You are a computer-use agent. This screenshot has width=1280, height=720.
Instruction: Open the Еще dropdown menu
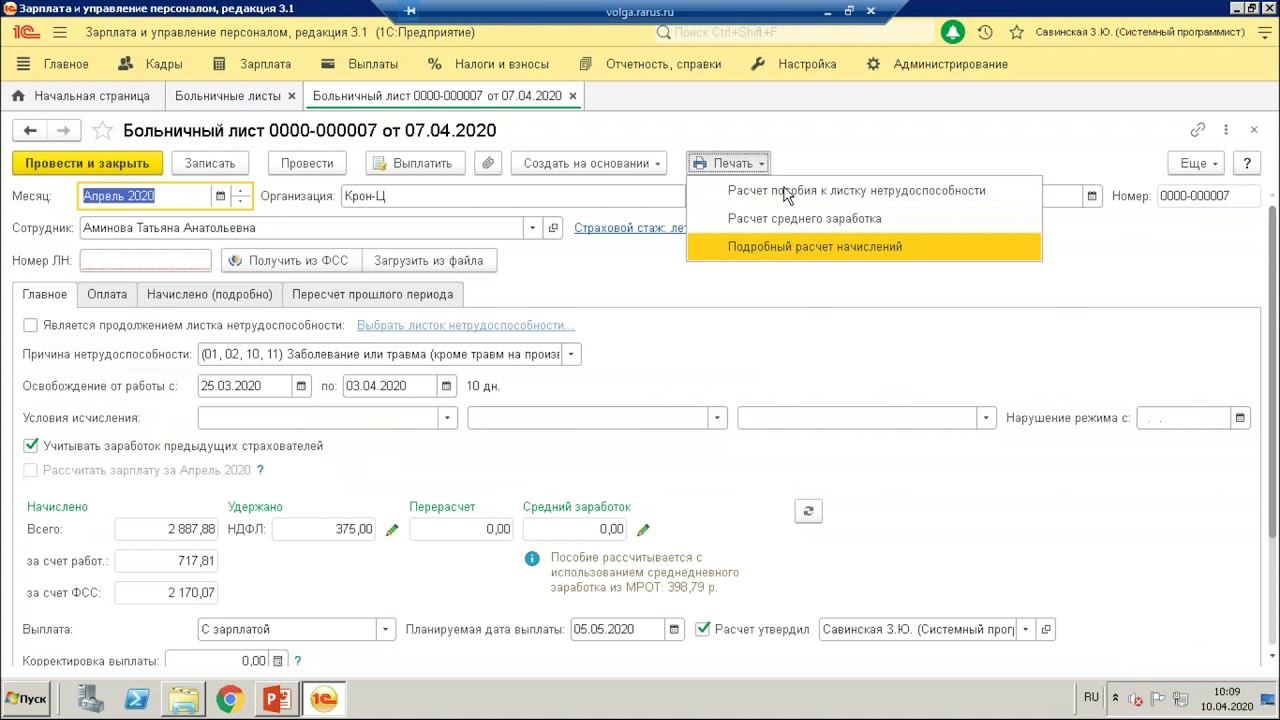click(x=1197, y=163)
